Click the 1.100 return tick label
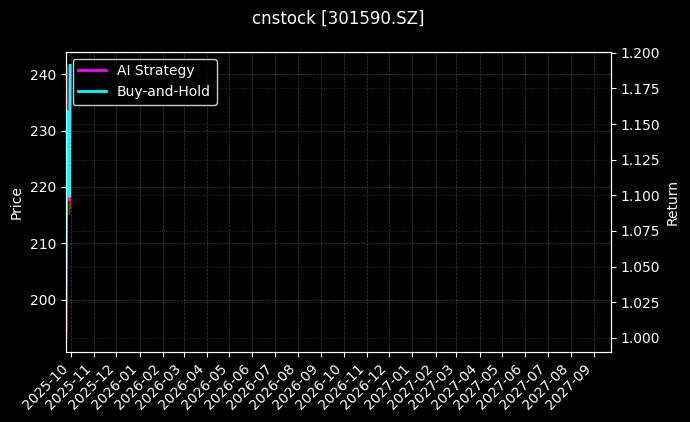Image resolution: width=690 pixels, height=422 pixels. (x=638, y=196)
